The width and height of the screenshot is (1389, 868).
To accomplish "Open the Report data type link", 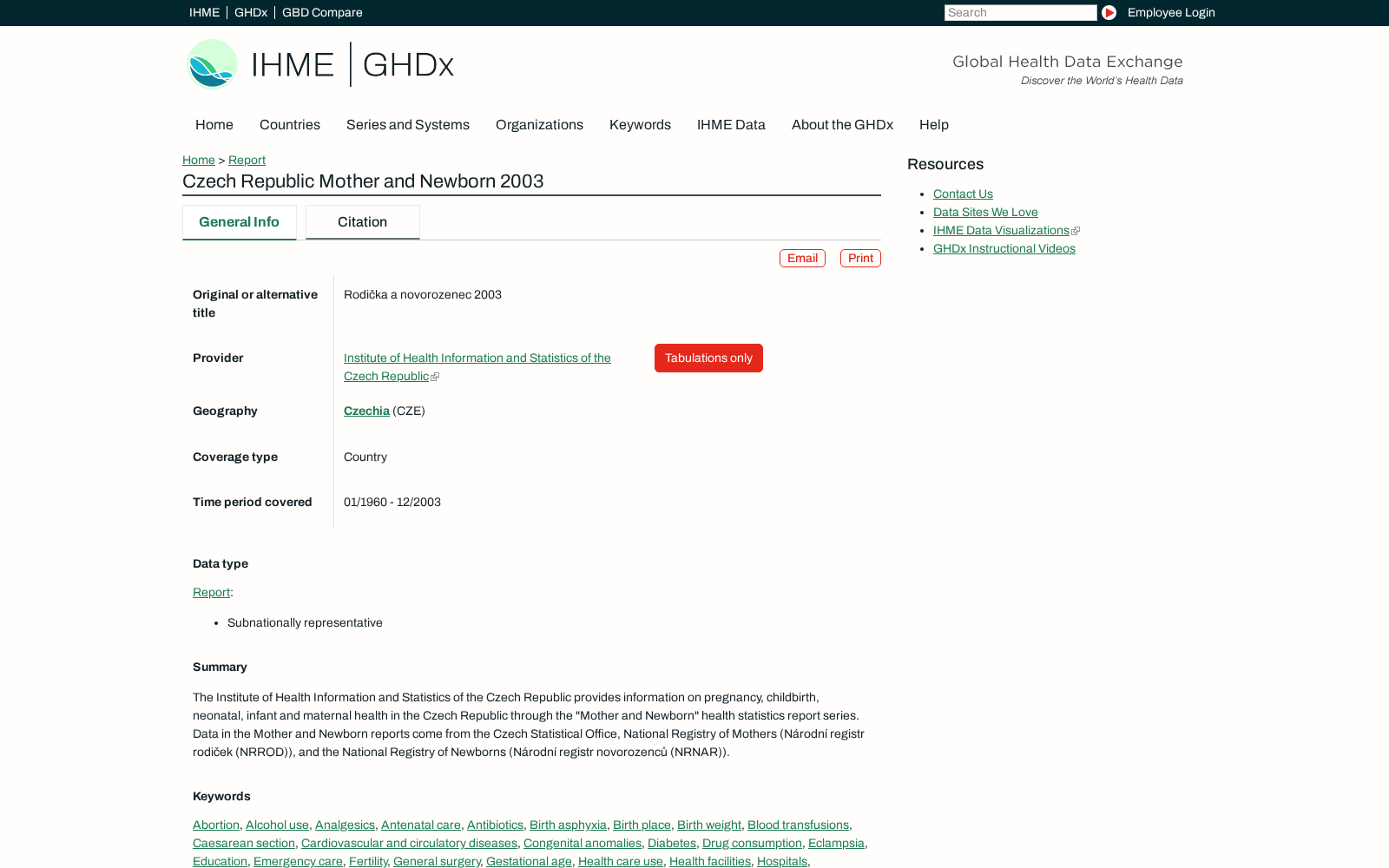I will tap(211, 593).
